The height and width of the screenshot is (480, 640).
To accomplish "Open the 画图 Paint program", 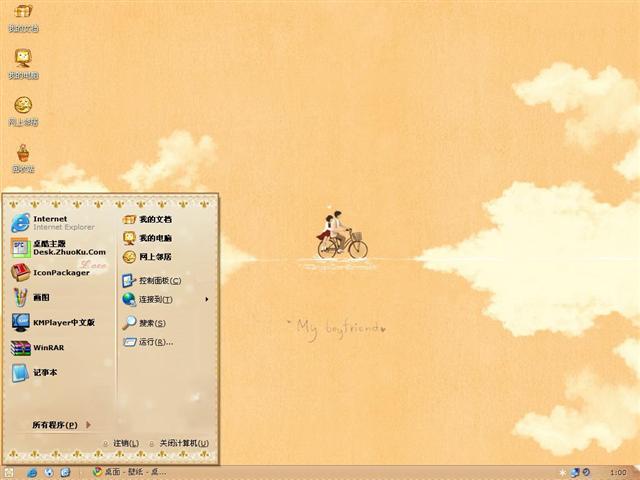I will 31,297.
